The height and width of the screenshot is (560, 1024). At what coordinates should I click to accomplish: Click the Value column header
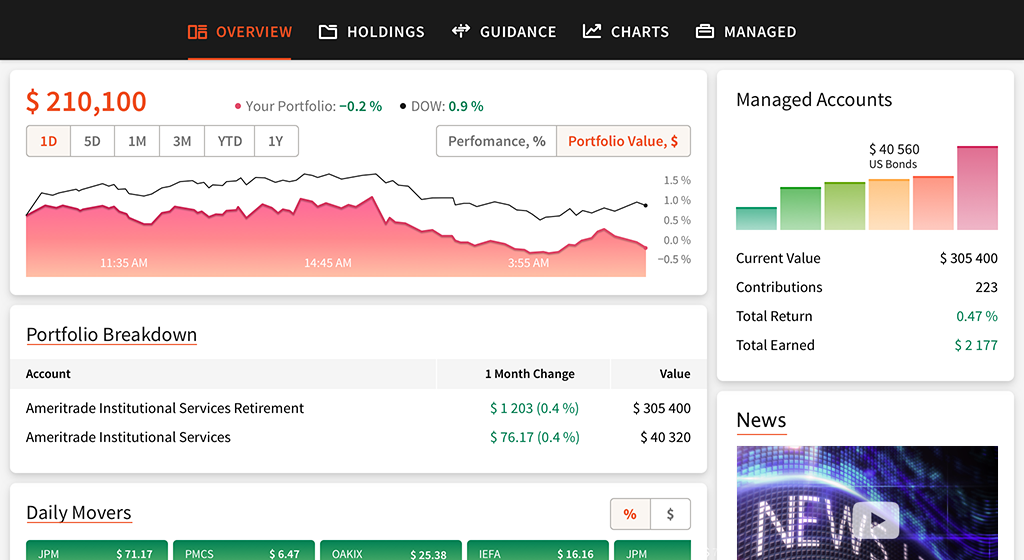coord(674,374)
